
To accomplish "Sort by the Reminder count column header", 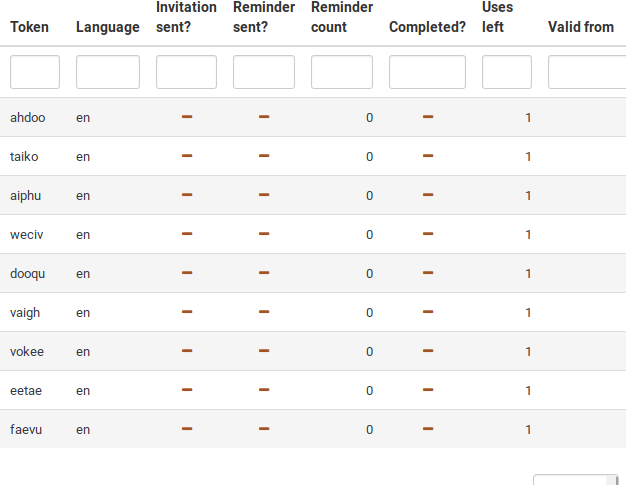I will click(342, 17).
